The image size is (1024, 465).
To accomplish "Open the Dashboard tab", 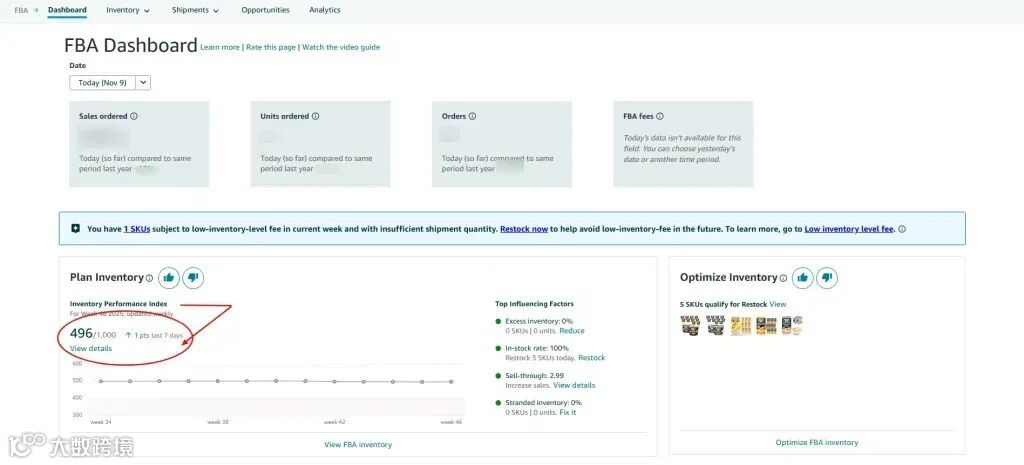I will point(67,10).
